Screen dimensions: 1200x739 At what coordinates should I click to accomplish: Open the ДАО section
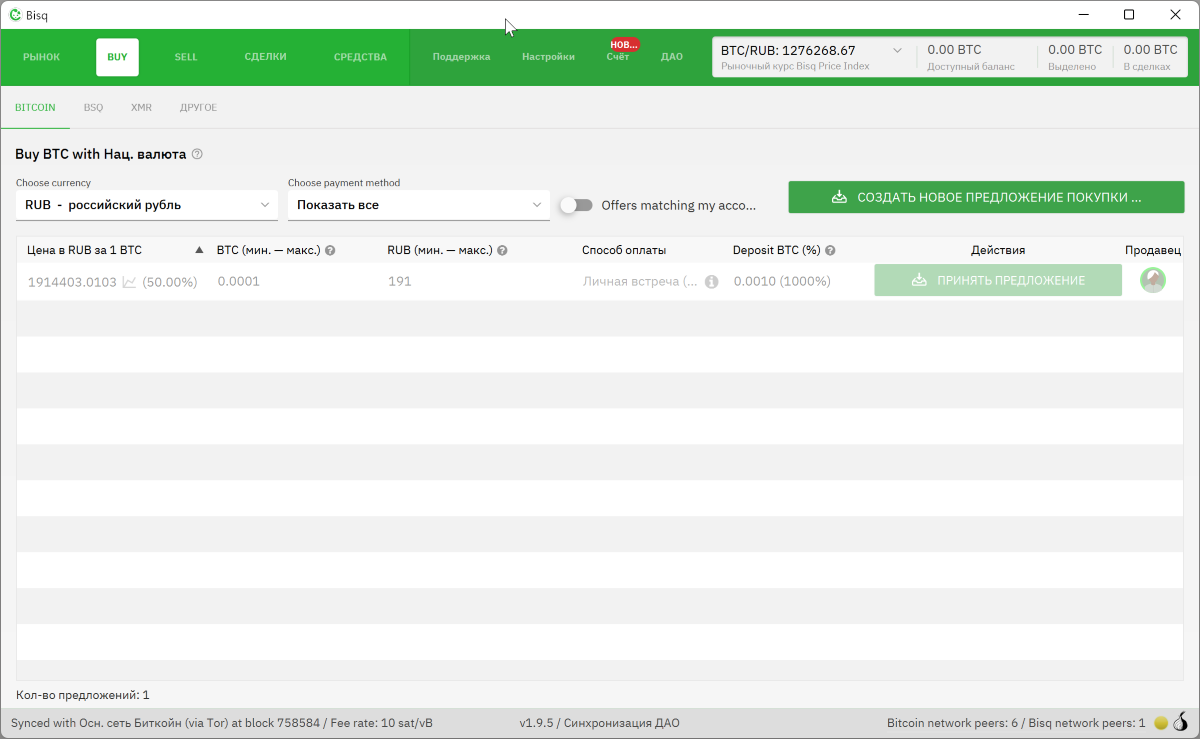(672, 57)
